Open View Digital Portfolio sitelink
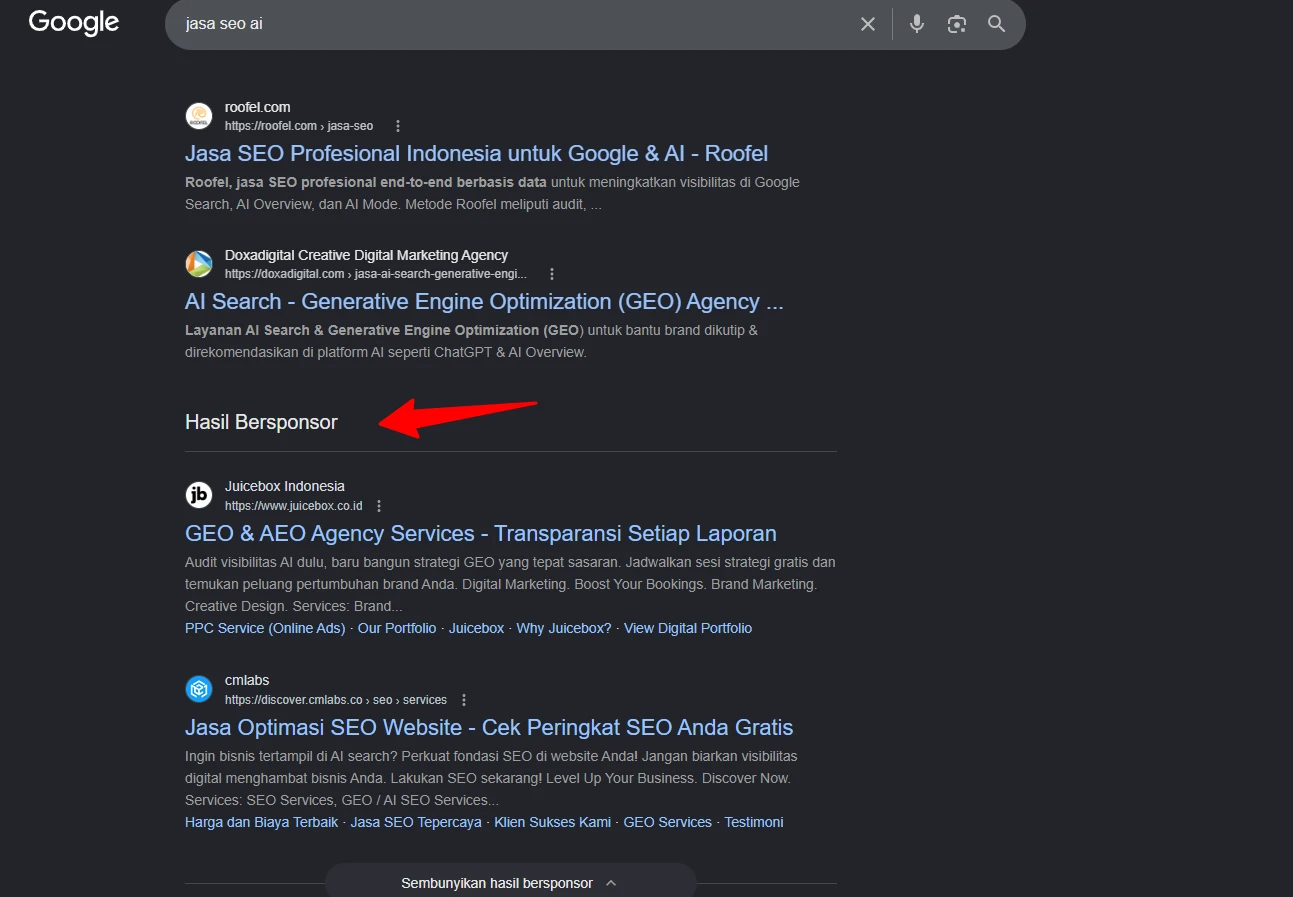Screen dimensions: 1293x897 click(x=688, y=628)
